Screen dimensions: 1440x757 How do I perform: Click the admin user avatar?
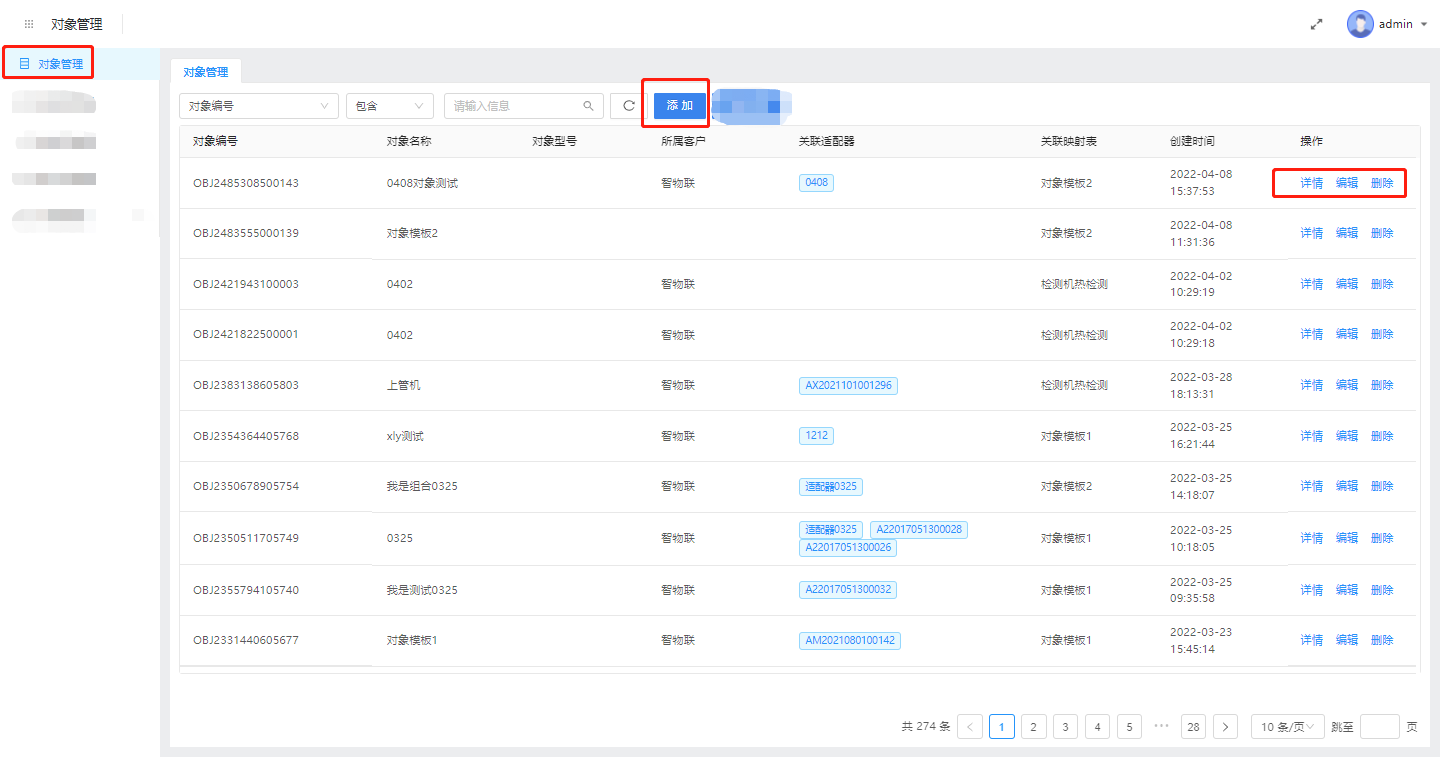click(x=1360, y=24)
